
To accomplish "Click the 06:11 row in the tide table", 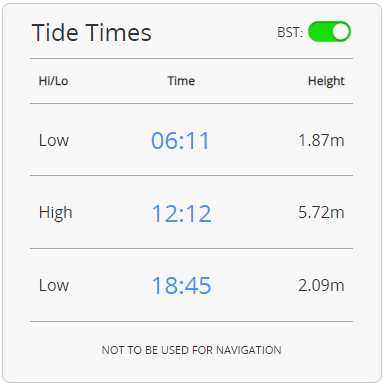I will tap(191, 140).
